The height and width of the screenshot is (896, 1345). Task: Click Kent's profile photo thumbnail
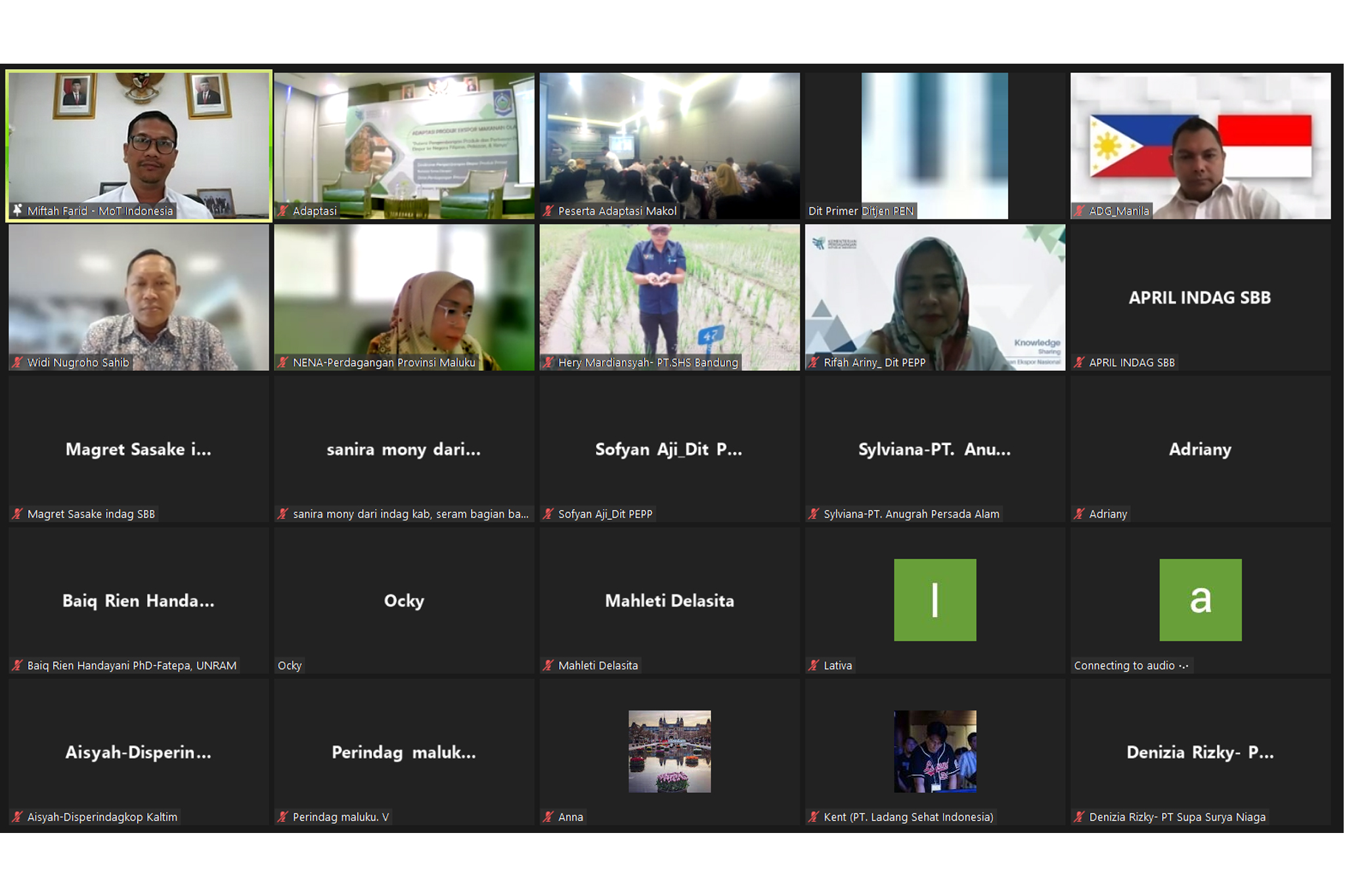click(x=935, y=751)
